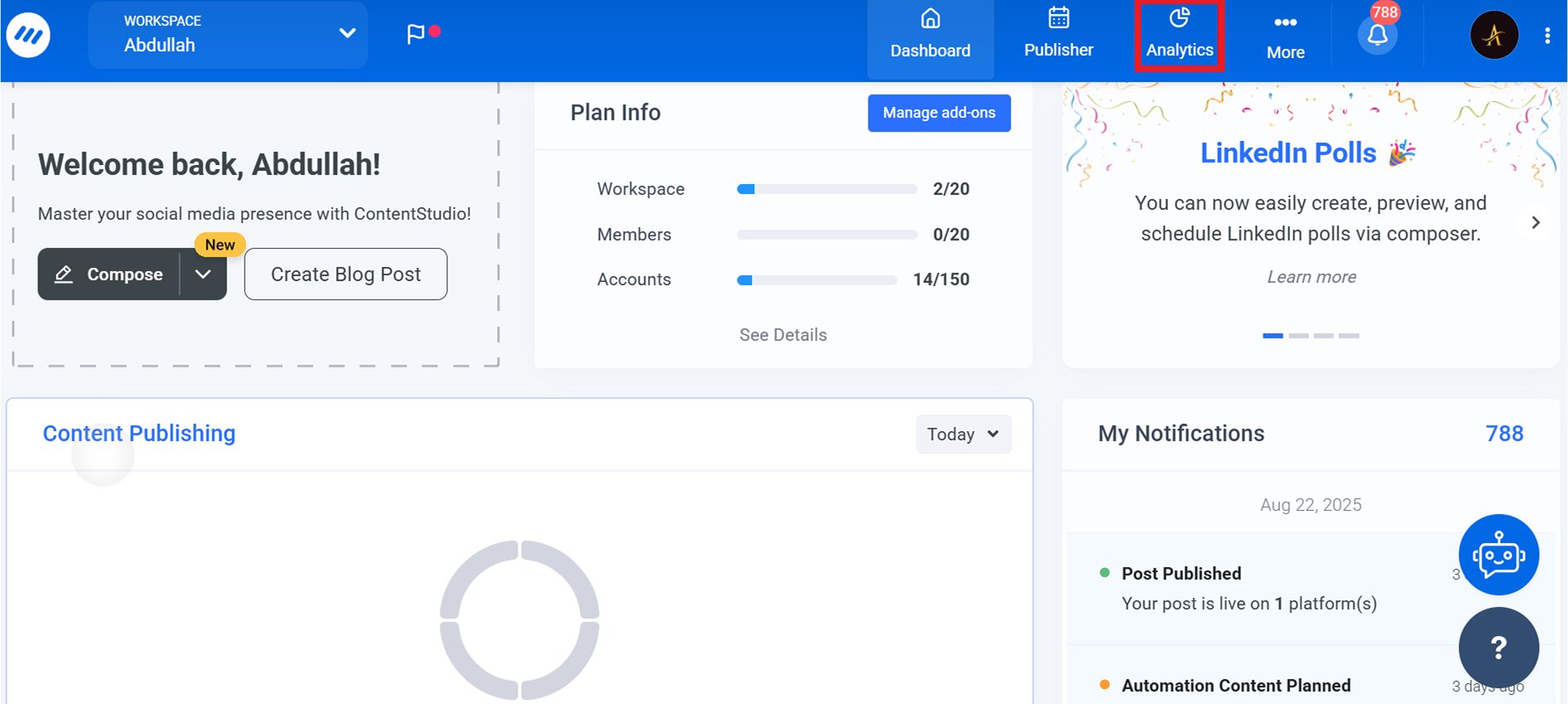
Task: Click the My Notifications heading
Action: coord(1181,434)
